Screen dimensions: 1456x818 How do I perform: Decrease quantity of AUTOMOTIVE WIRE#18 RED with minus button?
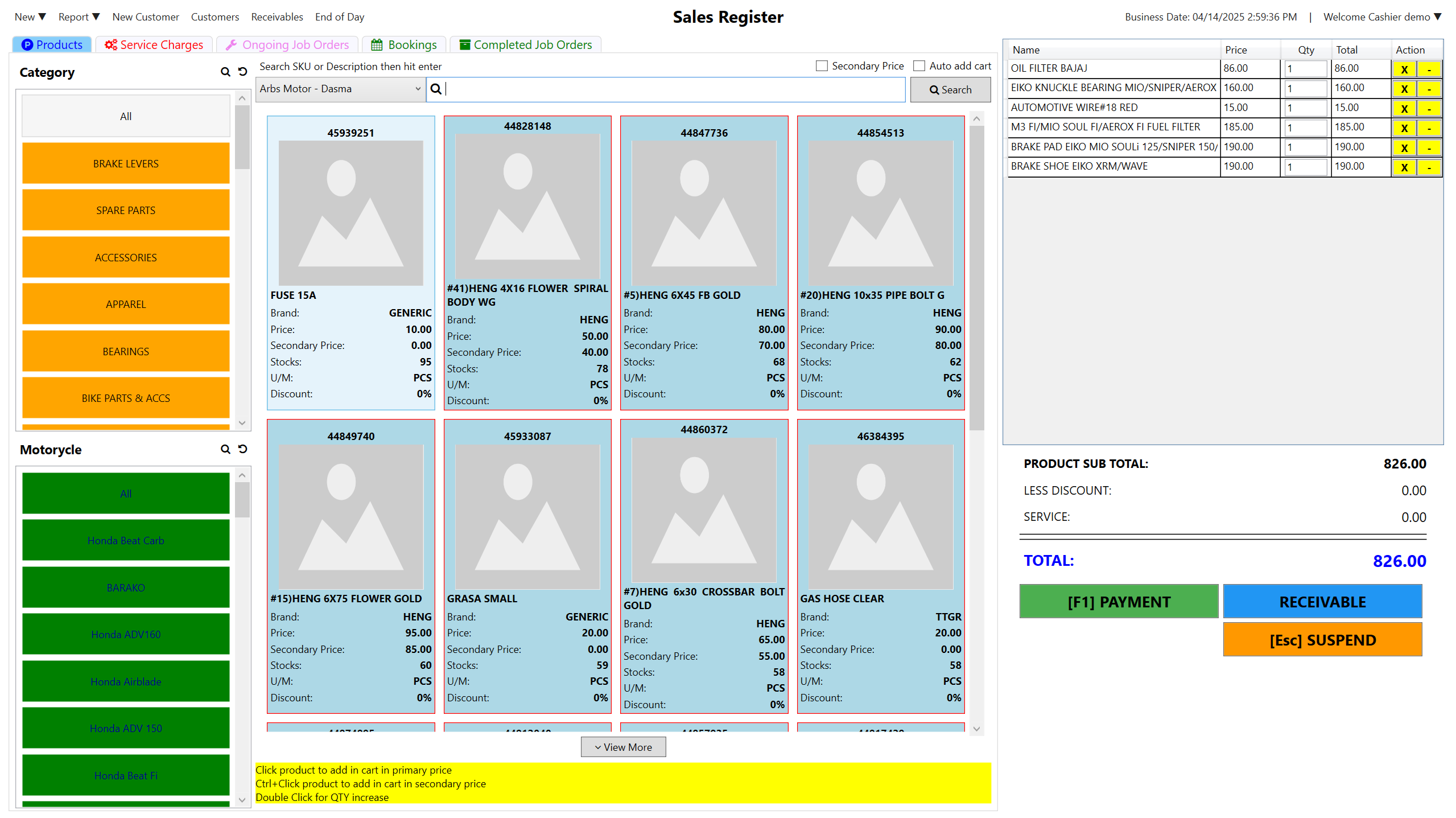pos(1429,108)
